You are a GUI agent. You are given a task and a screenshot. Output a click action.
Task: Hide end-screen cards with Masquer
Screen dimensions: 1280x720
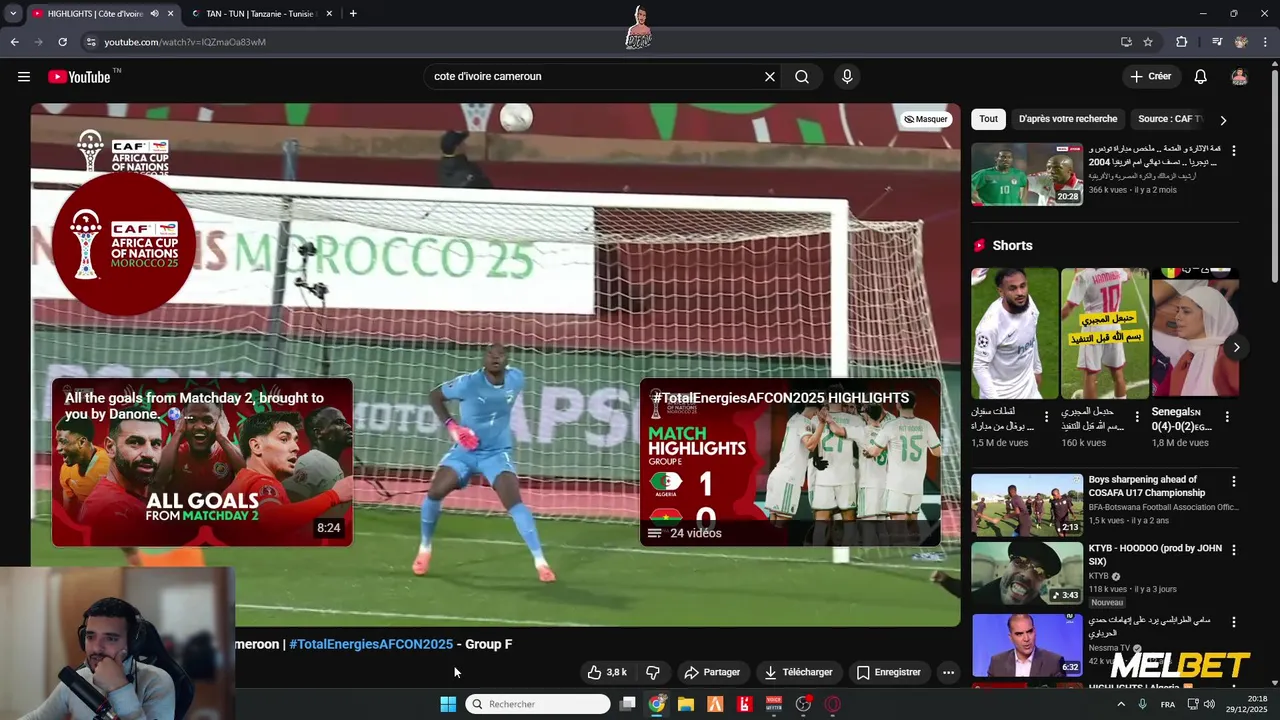point(926,119)
